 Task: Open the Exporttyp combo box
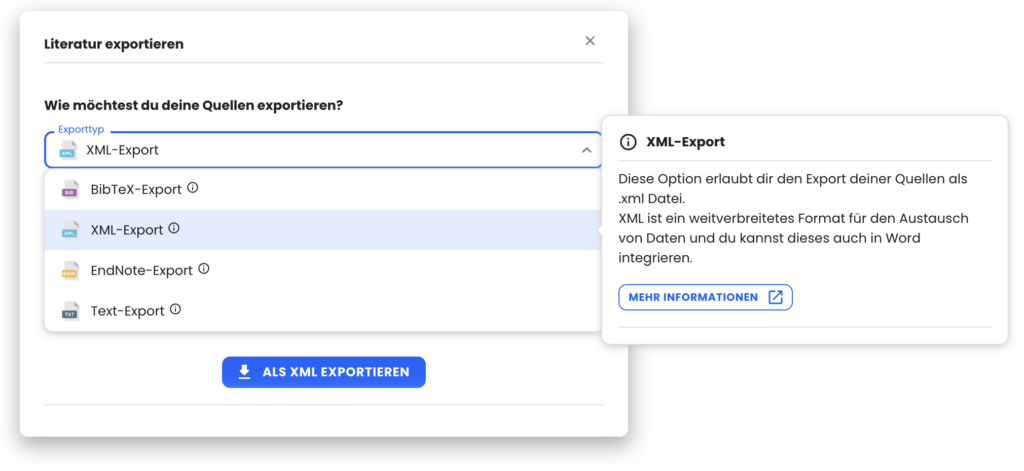click(323, 150)
